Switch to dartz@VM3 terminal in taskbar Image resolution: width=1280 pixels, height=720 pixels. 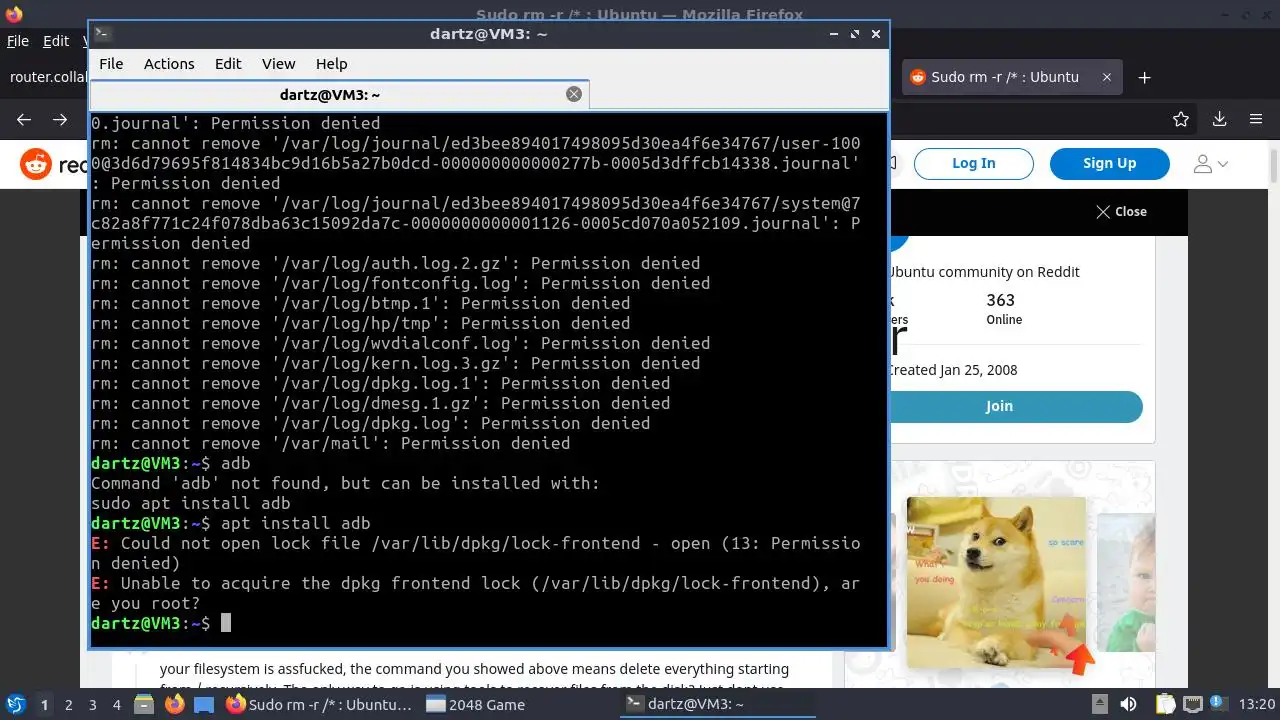pos(717,705)
